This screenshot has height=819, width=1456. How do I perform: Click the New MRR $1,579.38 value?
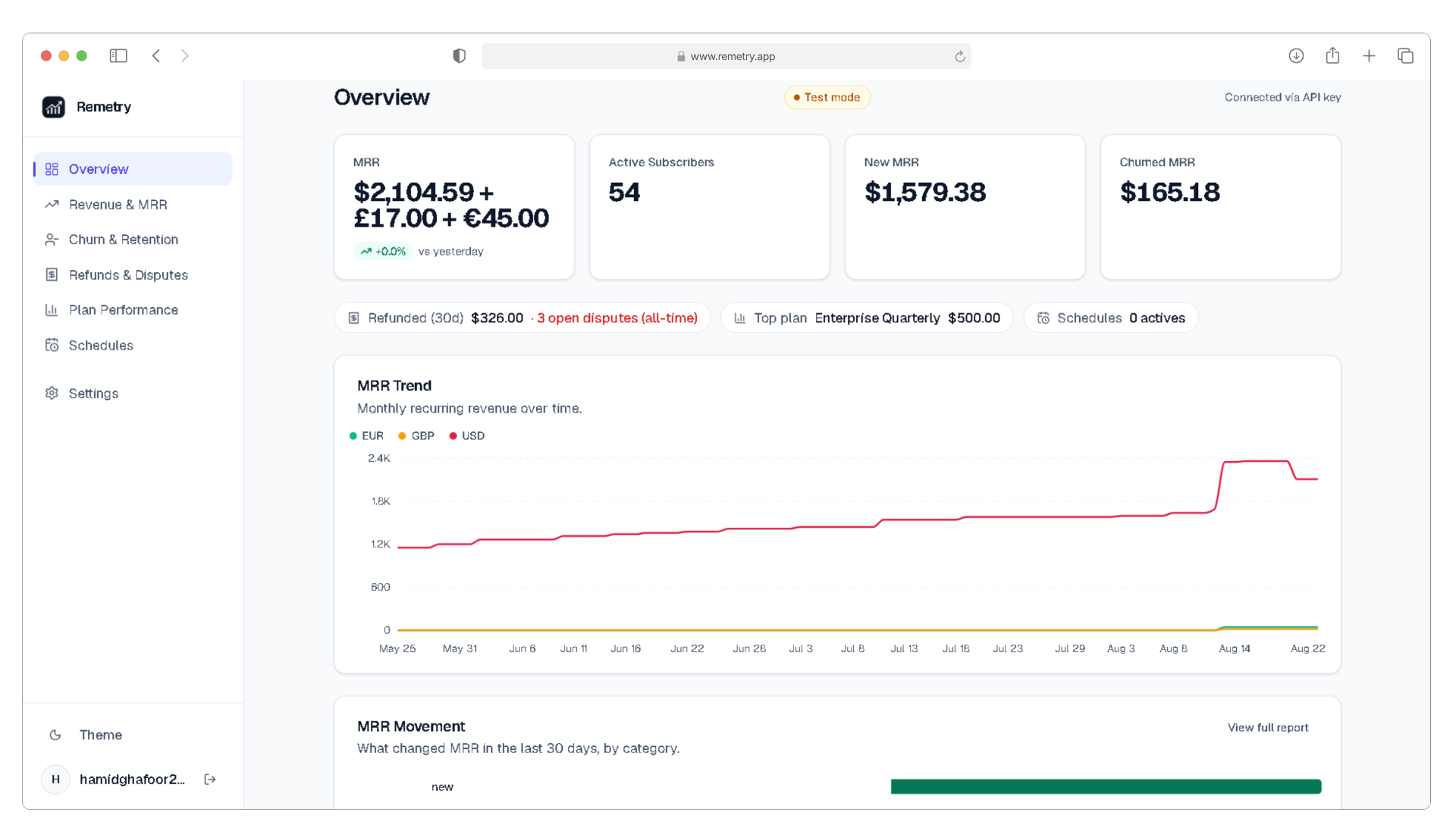tap(924, 193)
